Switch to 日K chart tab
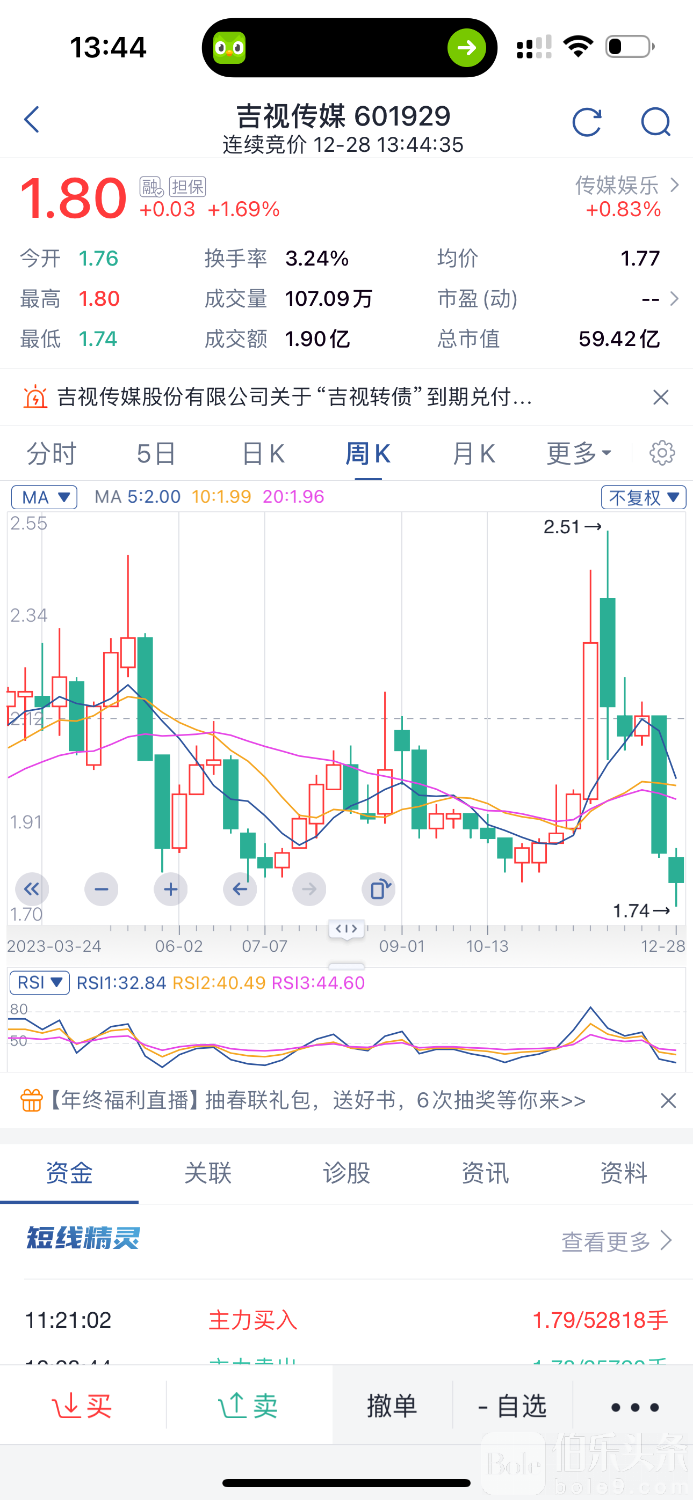The image size is (693, 1500). (x=263, y=454)
